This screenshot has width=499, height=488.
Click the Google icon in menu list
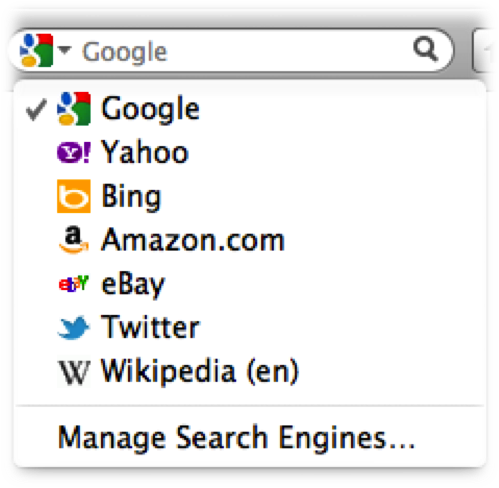pyautogui.click(x=74, y=109)
